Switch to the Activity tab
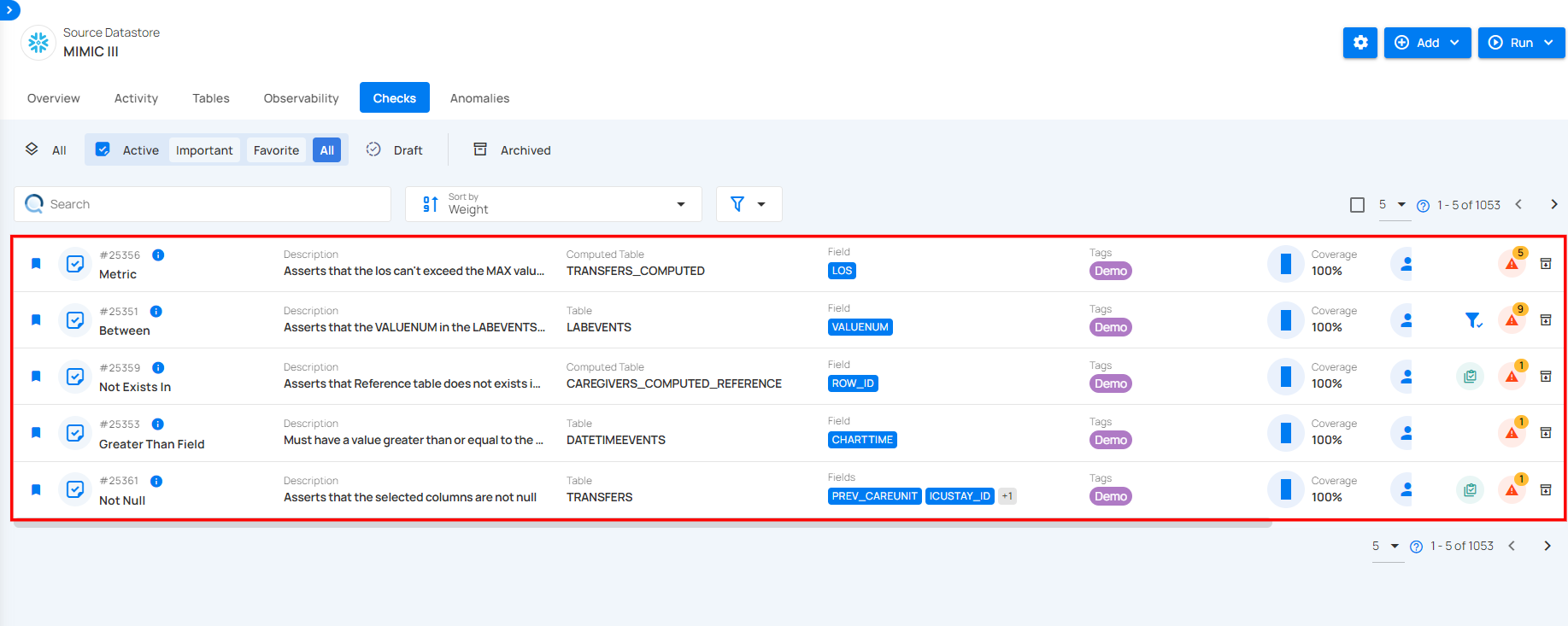The image size is (1568, 626). coord(137,98)
